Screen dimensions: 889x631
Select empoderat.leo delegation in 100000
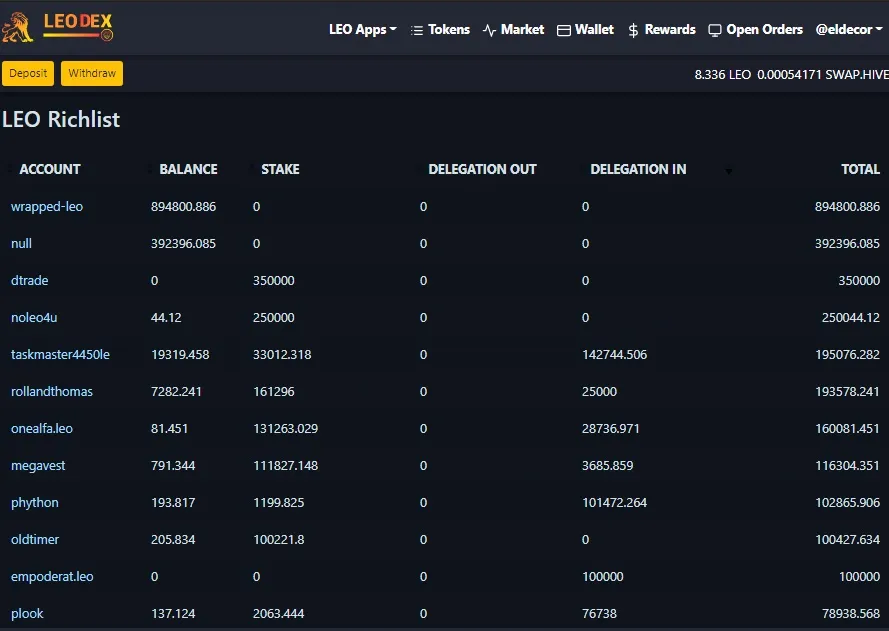(602, 576)
